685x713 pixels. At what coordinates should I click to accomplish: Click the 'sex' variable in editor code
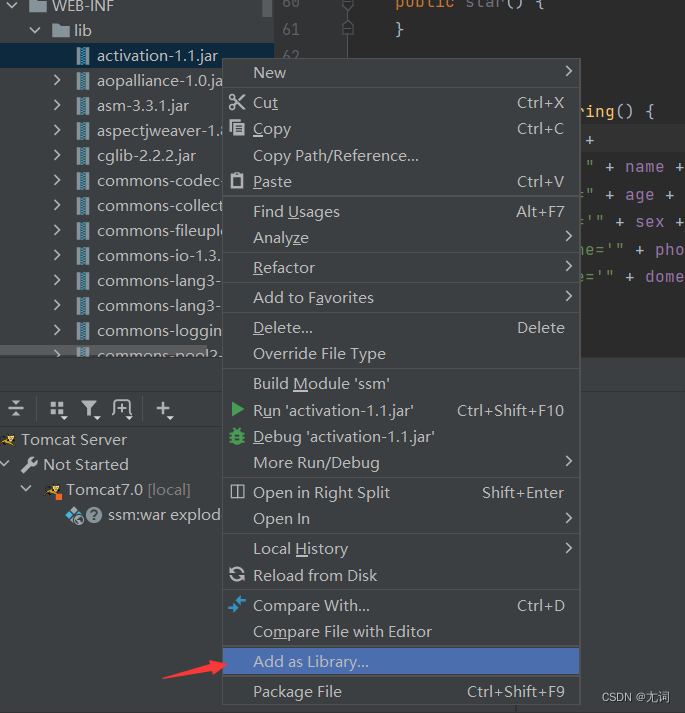[x=650, y=222]
